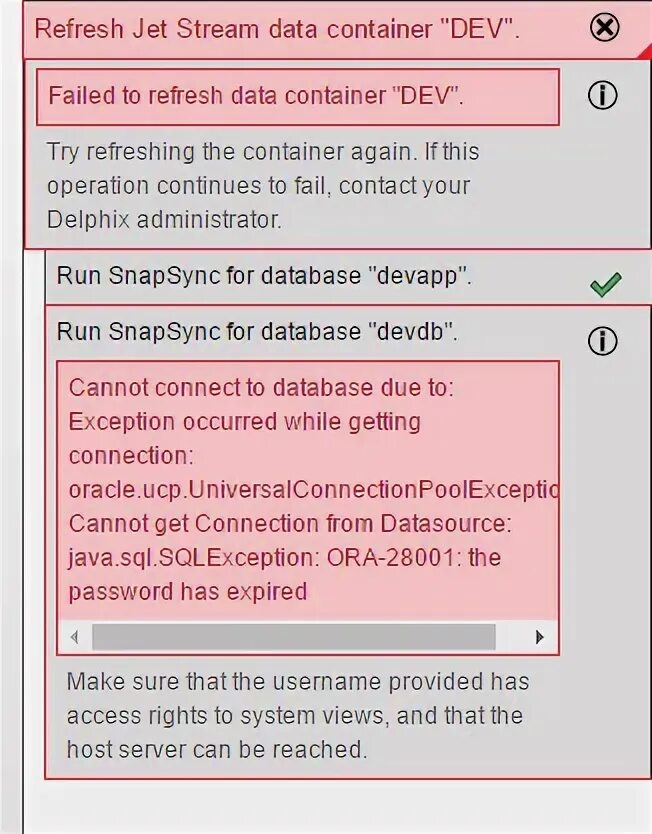Click the green checkmark for devapp SnapSync

(605, 285)
